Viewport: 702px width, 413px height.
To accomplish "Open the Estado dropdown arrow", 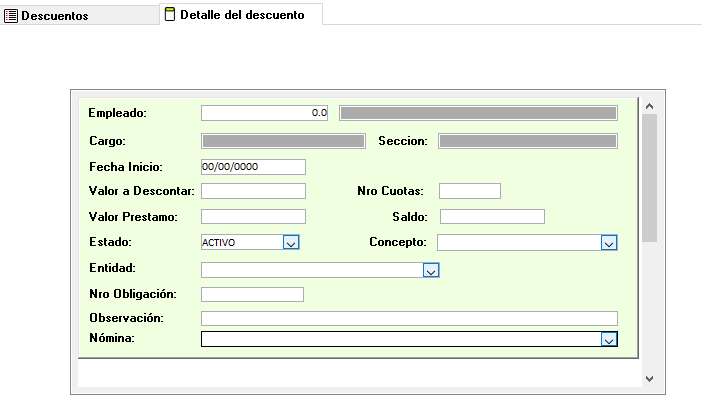I will (290, 242).
